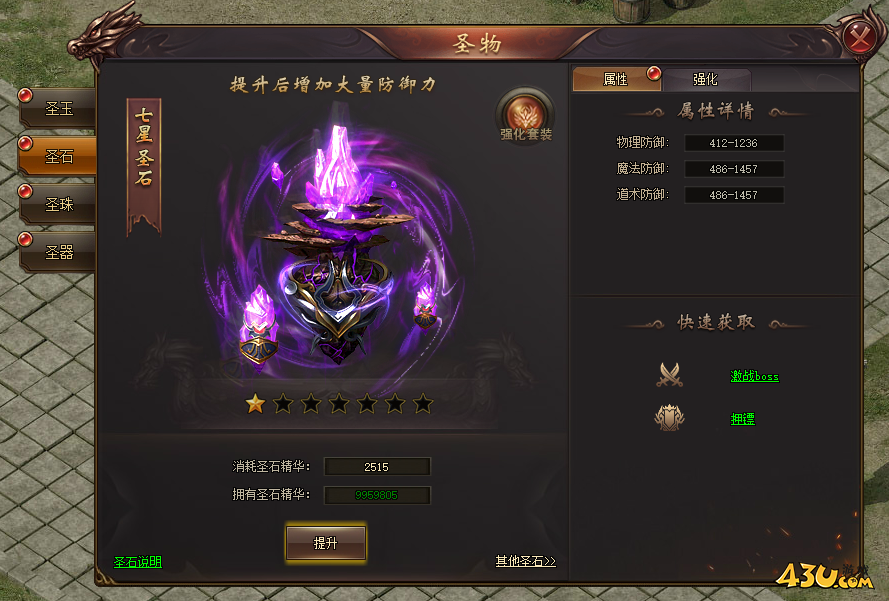
Task: Follow the 激战boss quick link
Action: [755, 376]
